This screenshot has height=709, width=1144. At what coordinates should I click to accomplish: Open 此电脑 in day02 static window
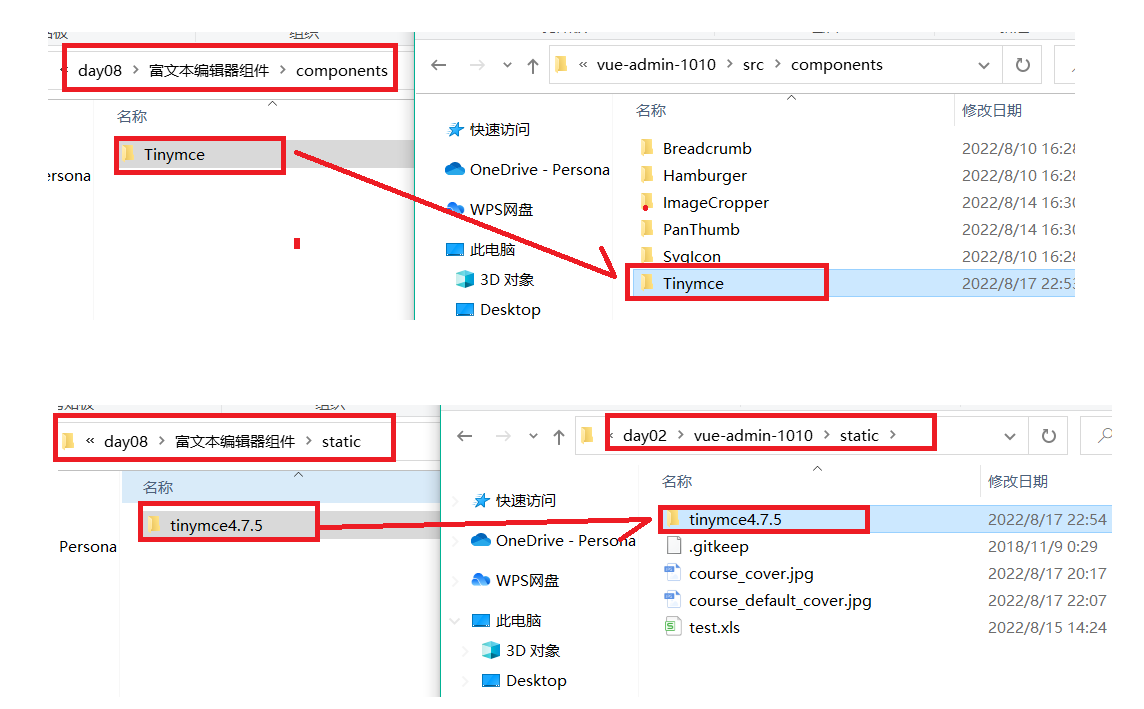pos(518,621)
